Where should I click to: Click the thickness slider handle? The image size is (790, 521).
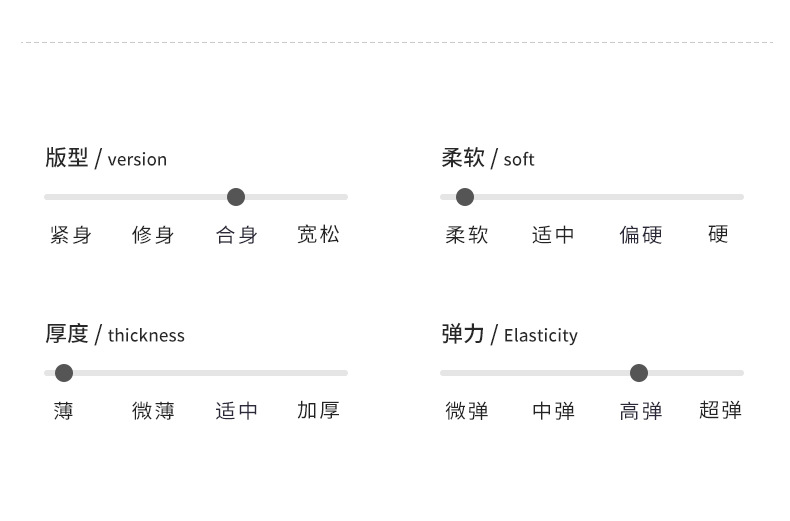[64, 373]
